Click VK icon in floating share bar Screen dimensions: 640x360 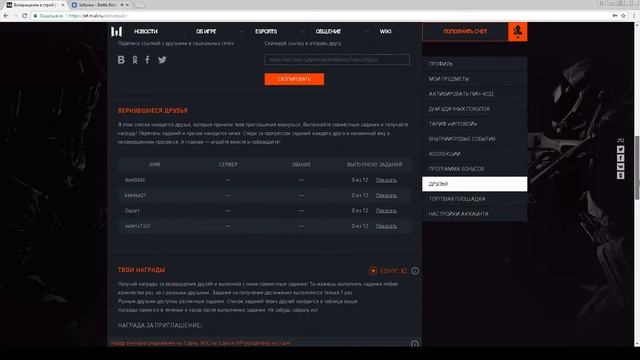click(620, 167)
